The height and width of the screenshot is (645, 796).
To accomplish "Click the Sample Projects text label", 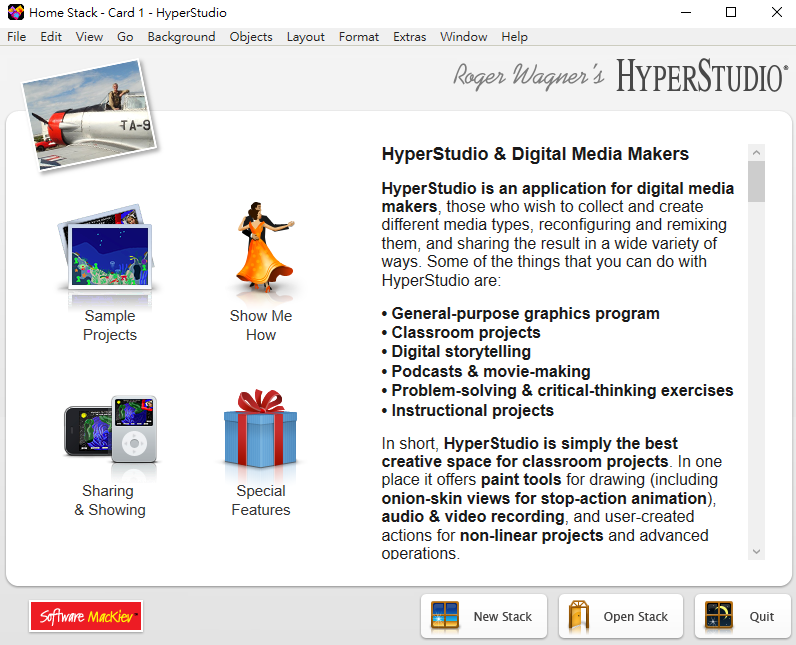I will click(110, 325).
